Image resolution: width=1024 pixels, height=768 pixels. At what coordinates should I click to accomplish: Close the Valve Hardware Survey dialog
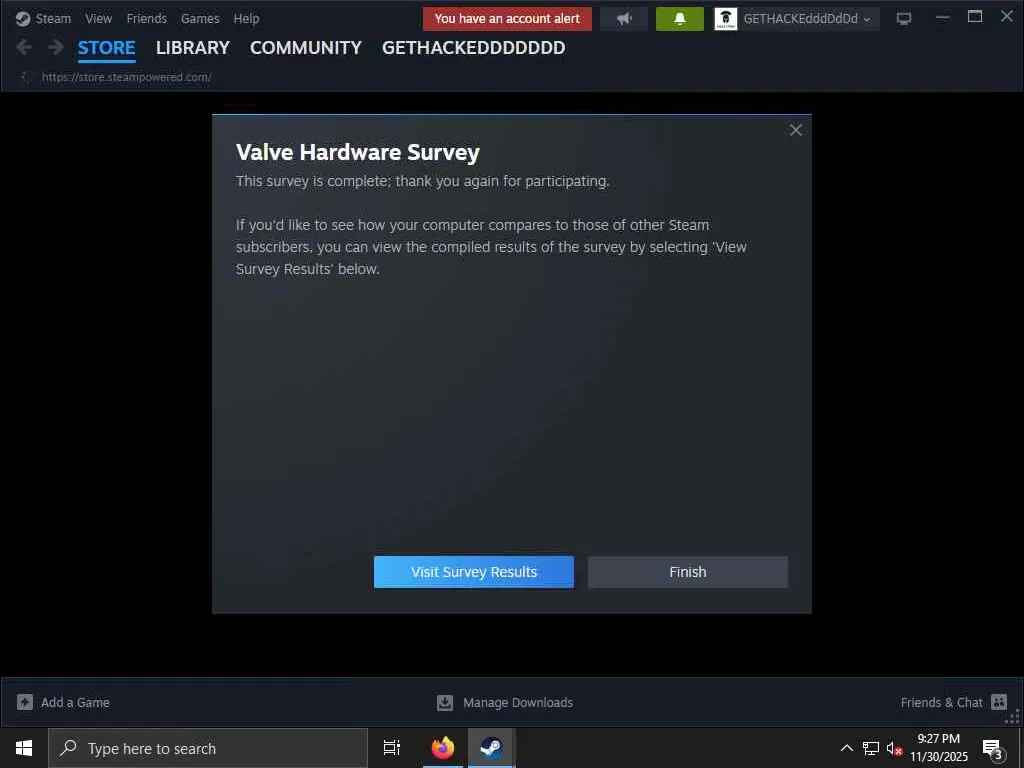795,130
